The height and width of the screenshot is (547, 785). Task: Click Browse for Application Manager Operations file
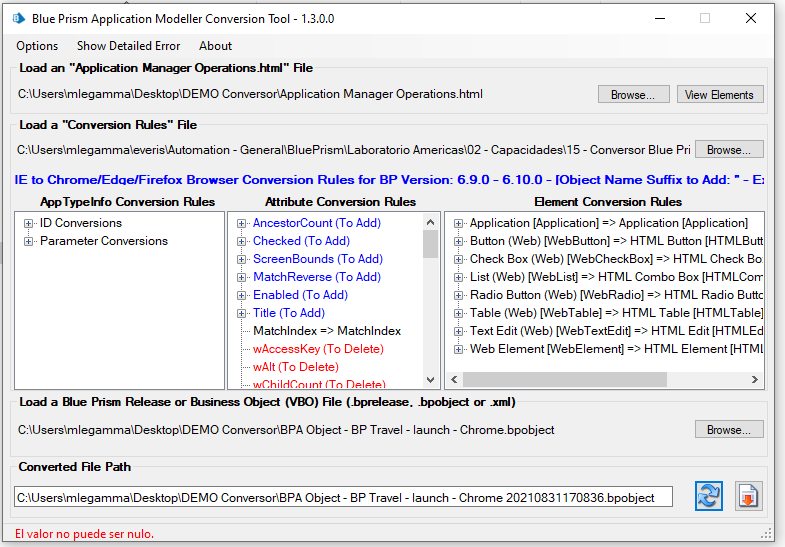click(633, 95)
